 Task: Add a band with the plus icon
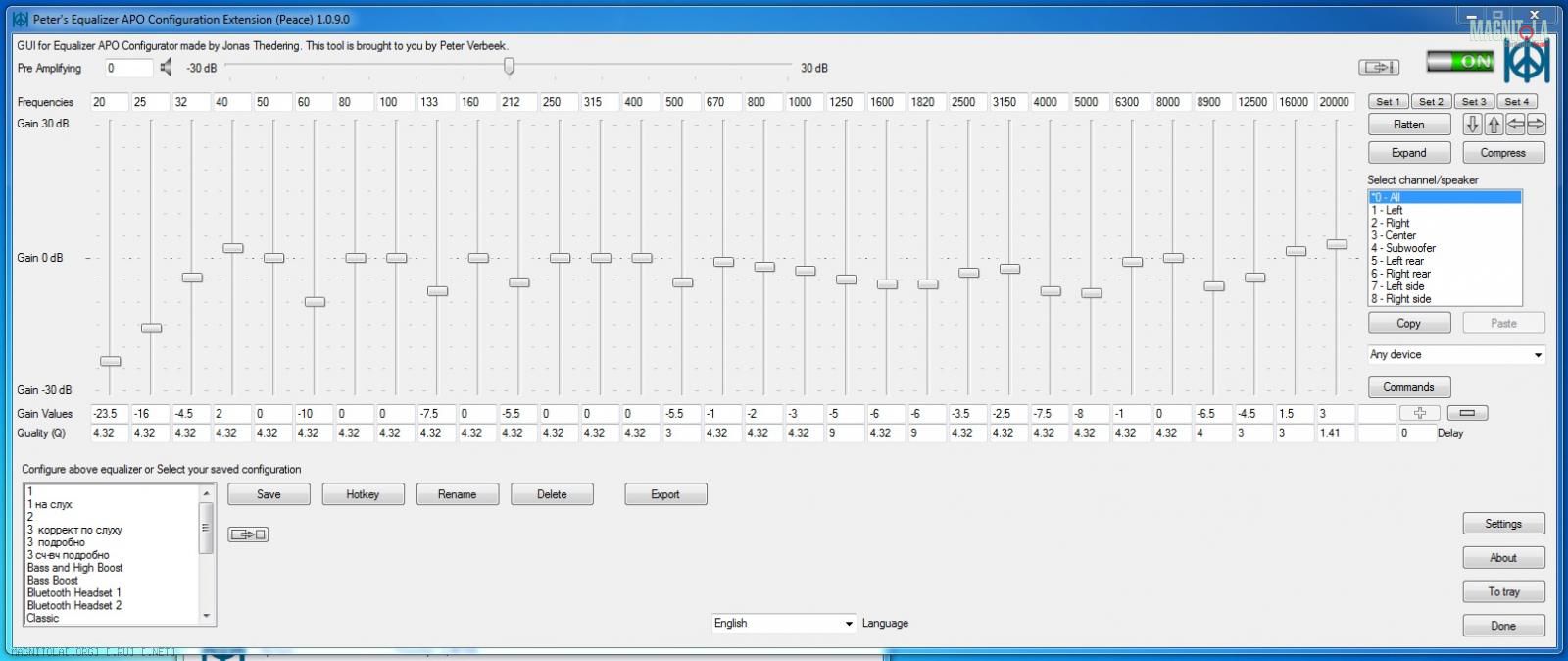coord(1419,413)
